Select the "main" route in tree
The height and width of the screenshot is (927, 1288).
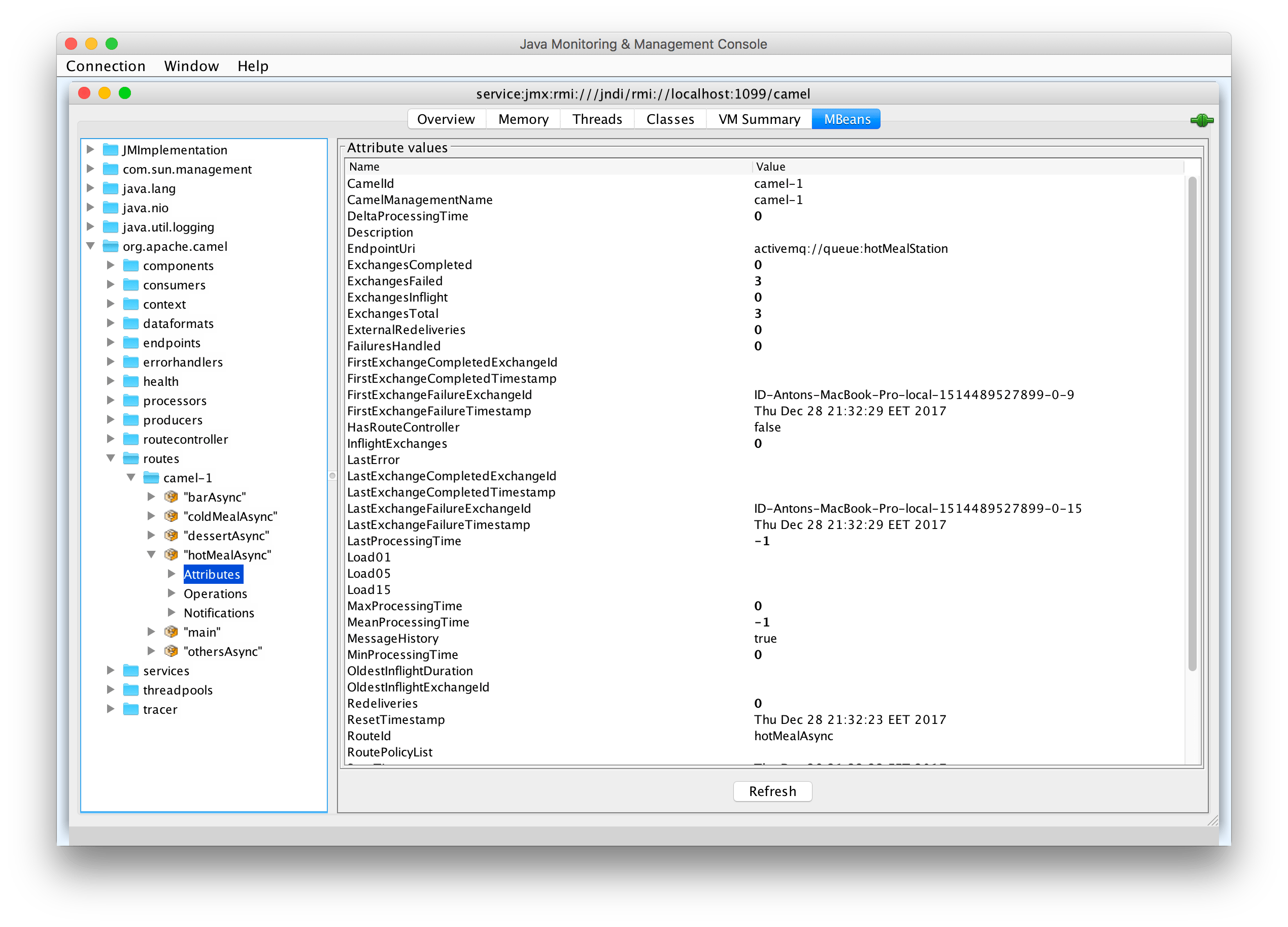202,632
